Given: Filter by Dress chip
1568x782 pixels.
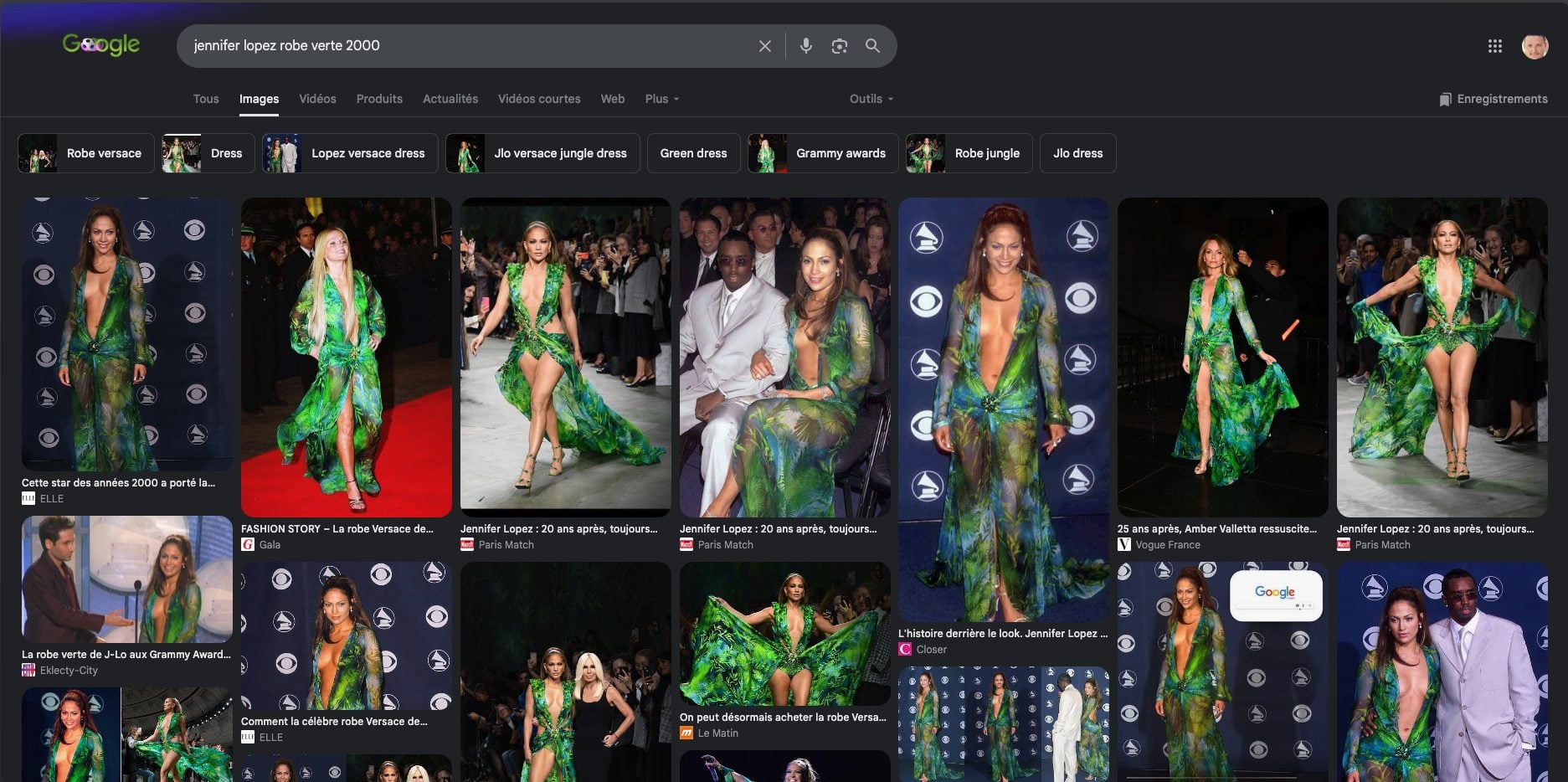Looking at the screenshot, I should pos(208,153).
